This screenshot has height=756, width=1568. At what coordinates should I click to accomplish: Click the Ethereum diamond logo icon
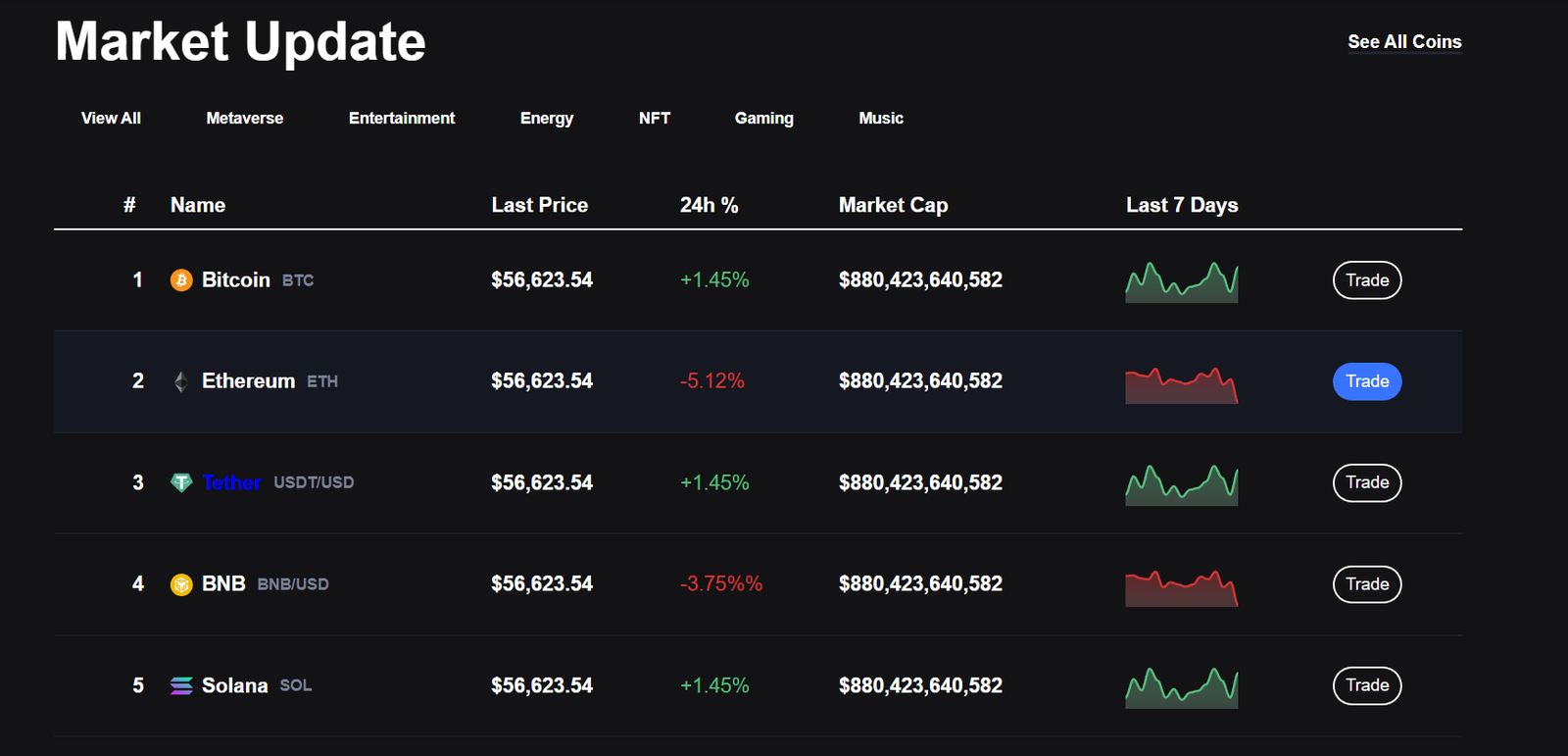(x=181, y=381)
